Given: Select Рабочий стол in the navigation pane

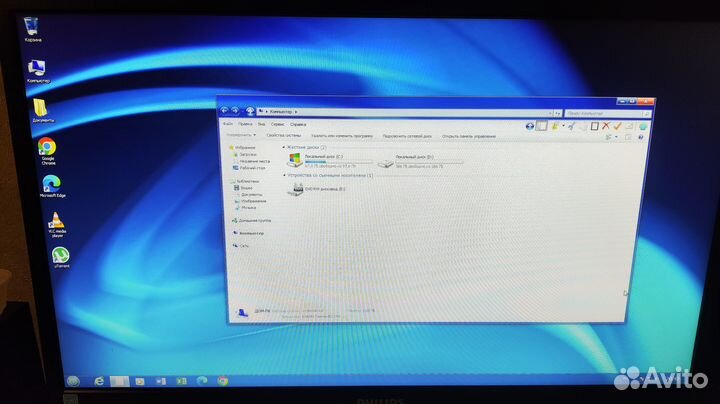Looking at the screenshot, I should coord(252,168).
